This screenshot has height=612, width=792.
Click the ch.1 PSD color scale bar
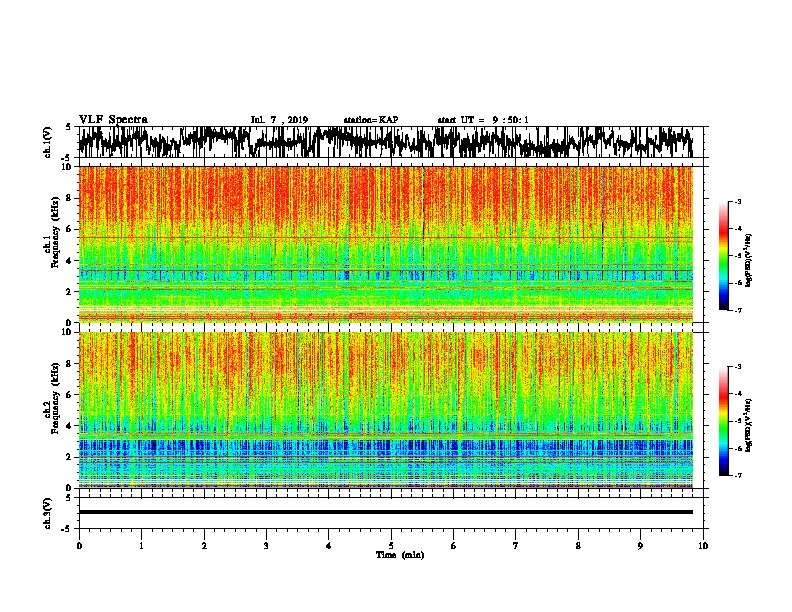(723, 256)
